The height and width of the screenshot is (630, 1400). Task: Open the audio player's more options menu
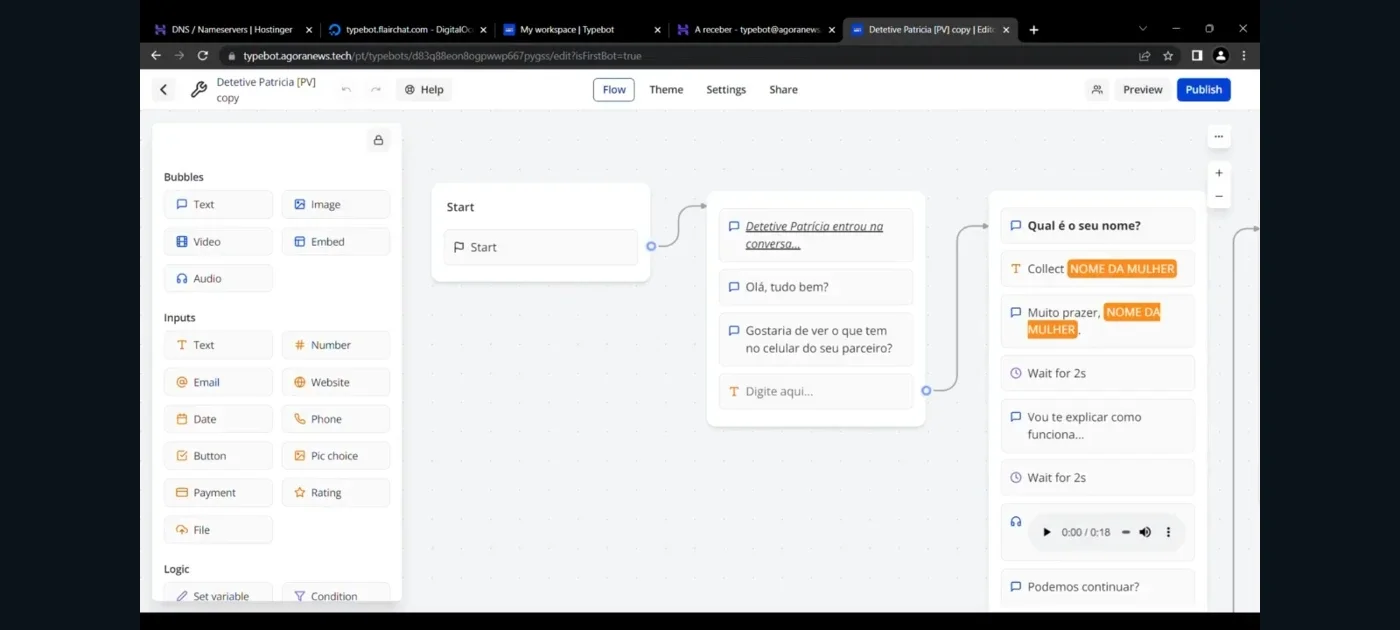pyautogui.click(x=1168, y=532)
